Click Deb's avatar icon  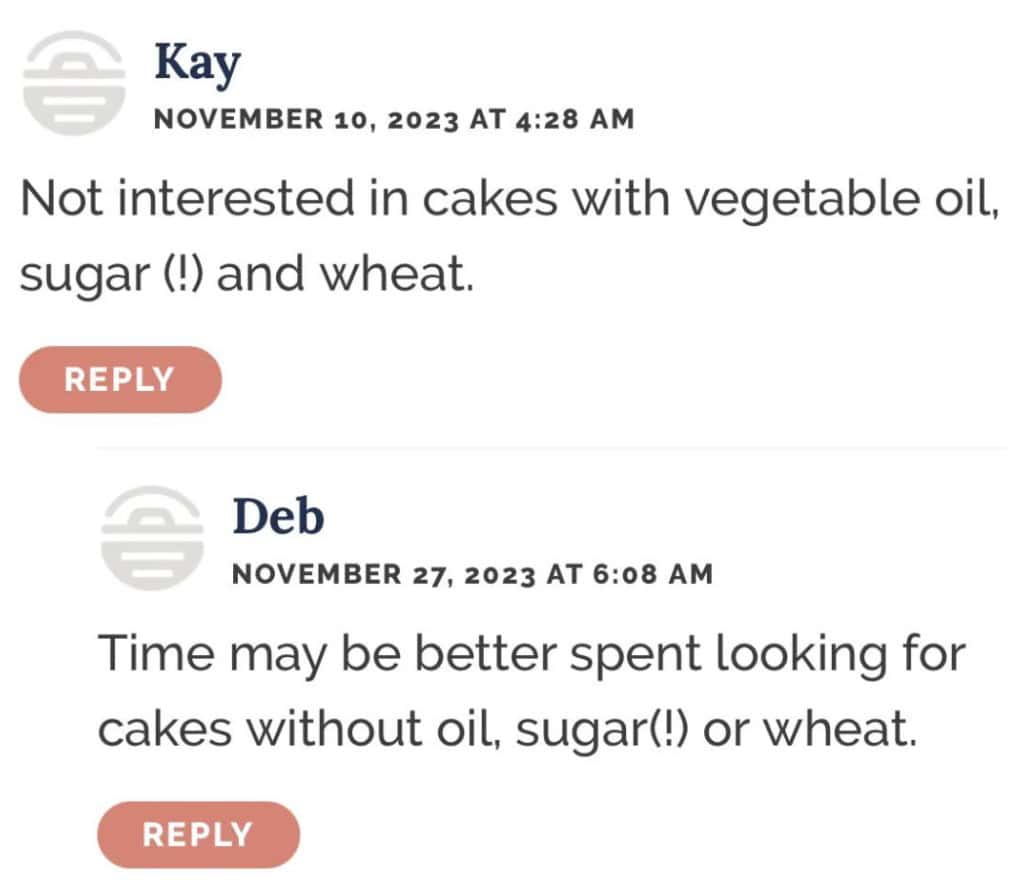151,537
